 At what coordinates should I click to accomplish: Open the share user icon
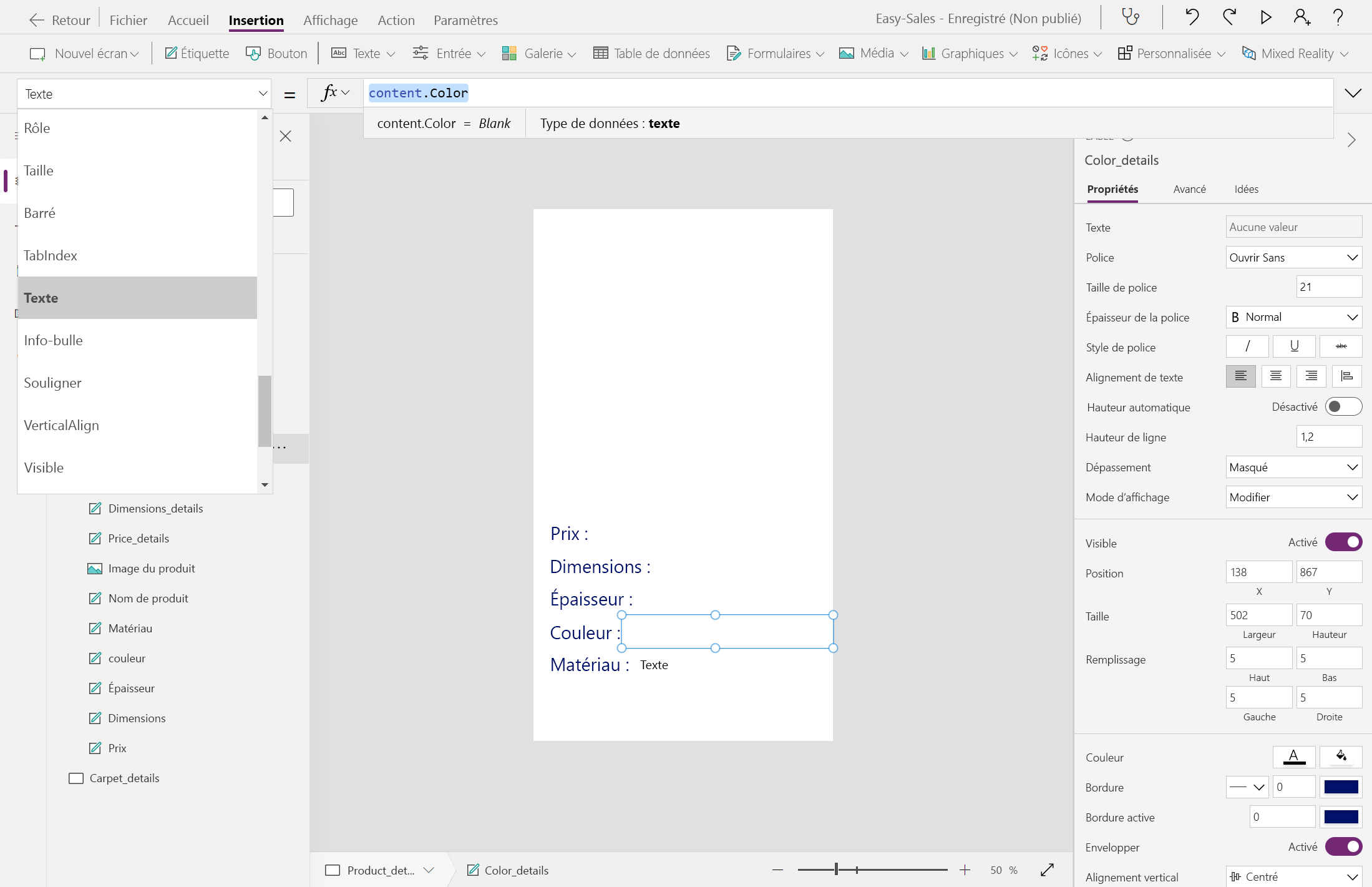pos(1302,17)
